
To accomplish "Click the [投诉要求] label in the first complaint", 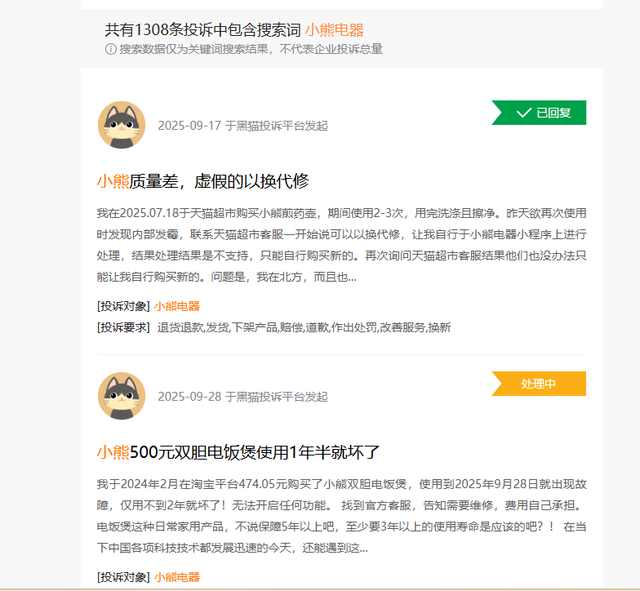I will click(x=123, y=327).
